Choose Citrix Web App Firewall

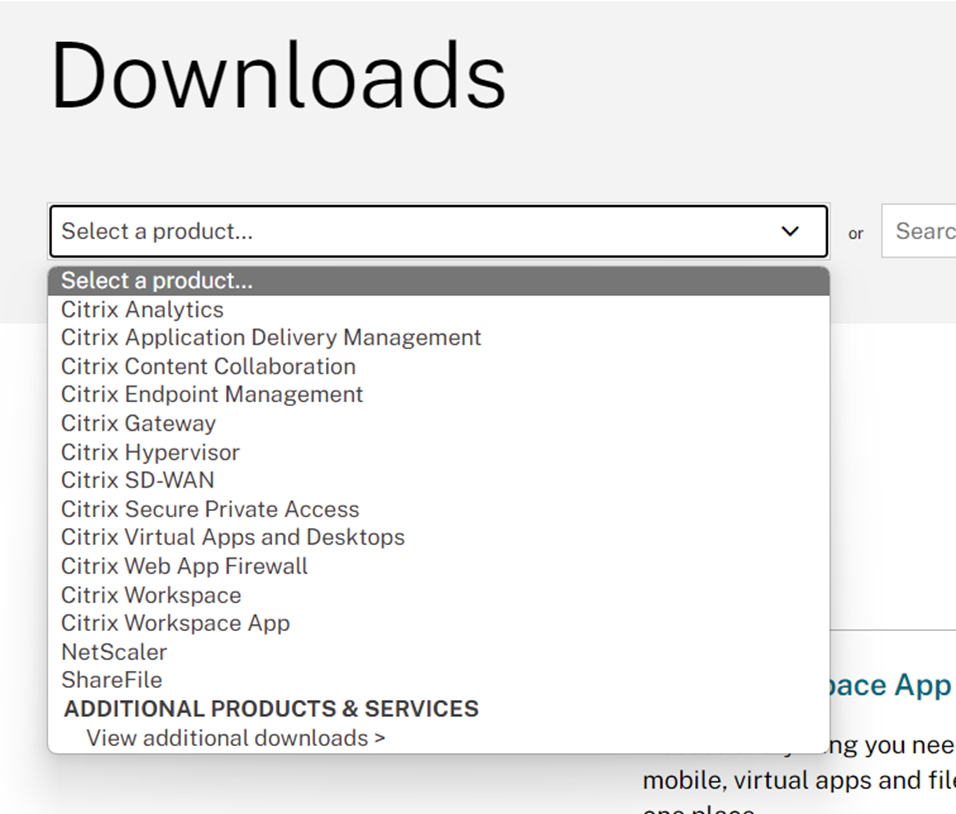(438, 566)
